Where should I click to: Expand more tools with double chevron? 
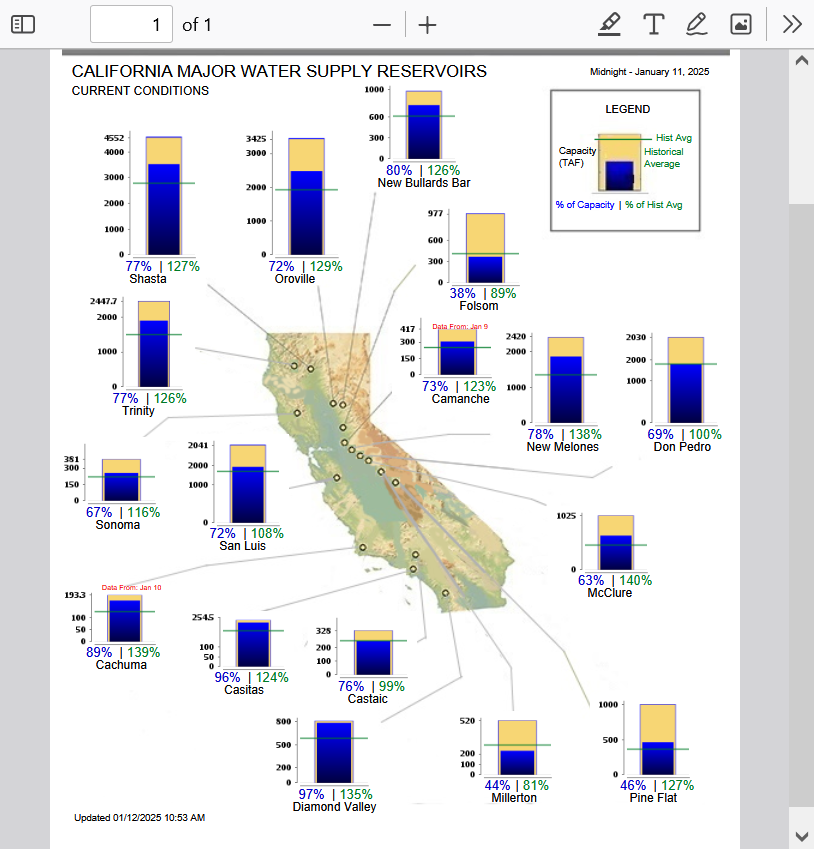point(792,24)
